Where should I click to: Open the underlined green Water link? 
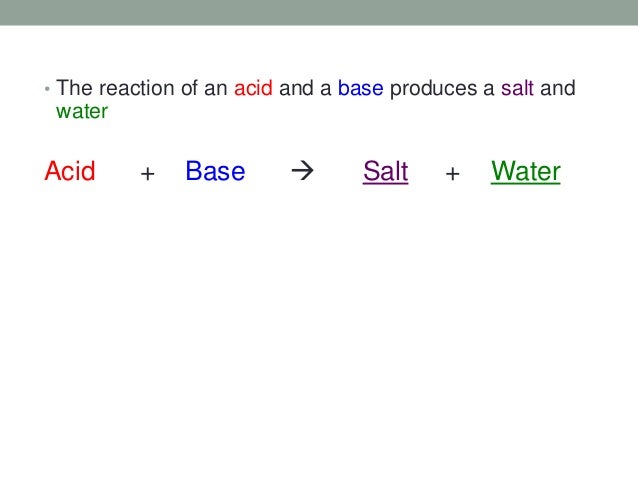tap(526, 171)
